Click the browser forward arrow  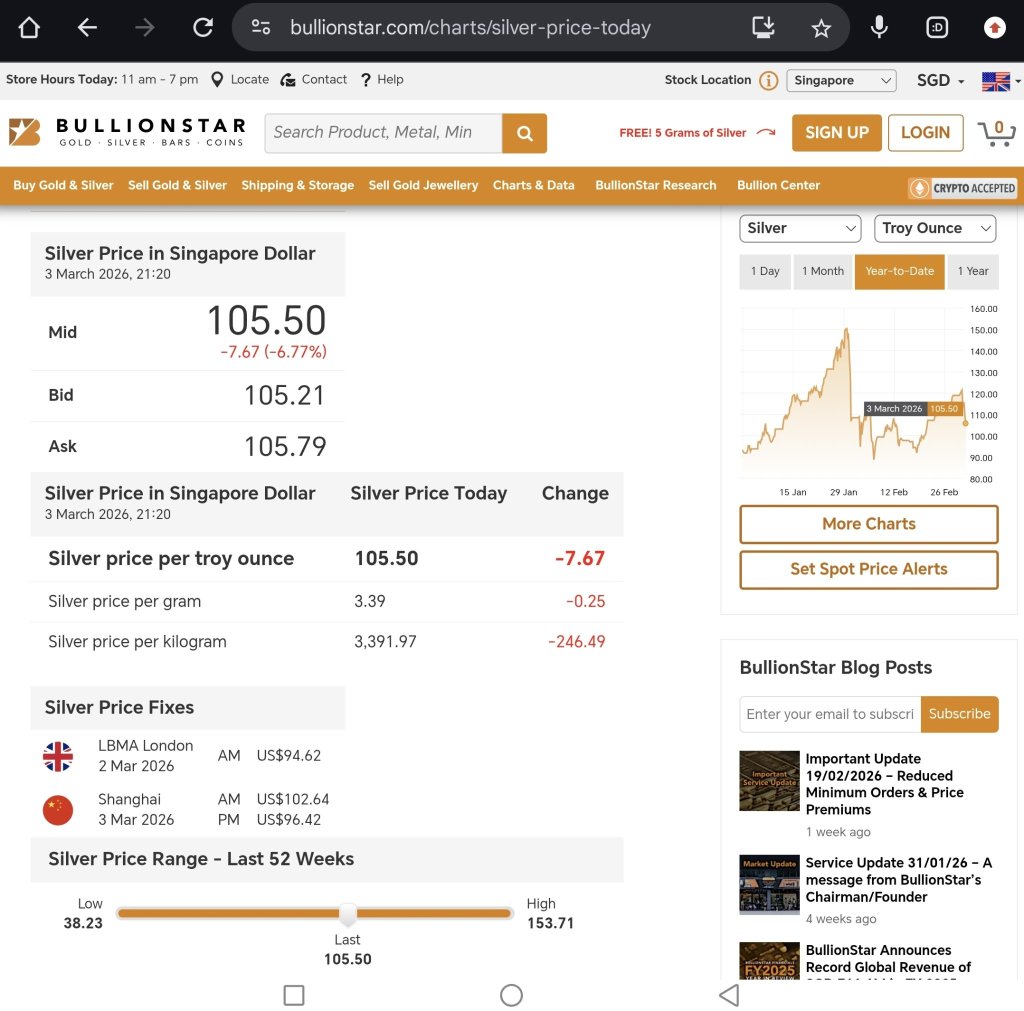pos(144,27)
